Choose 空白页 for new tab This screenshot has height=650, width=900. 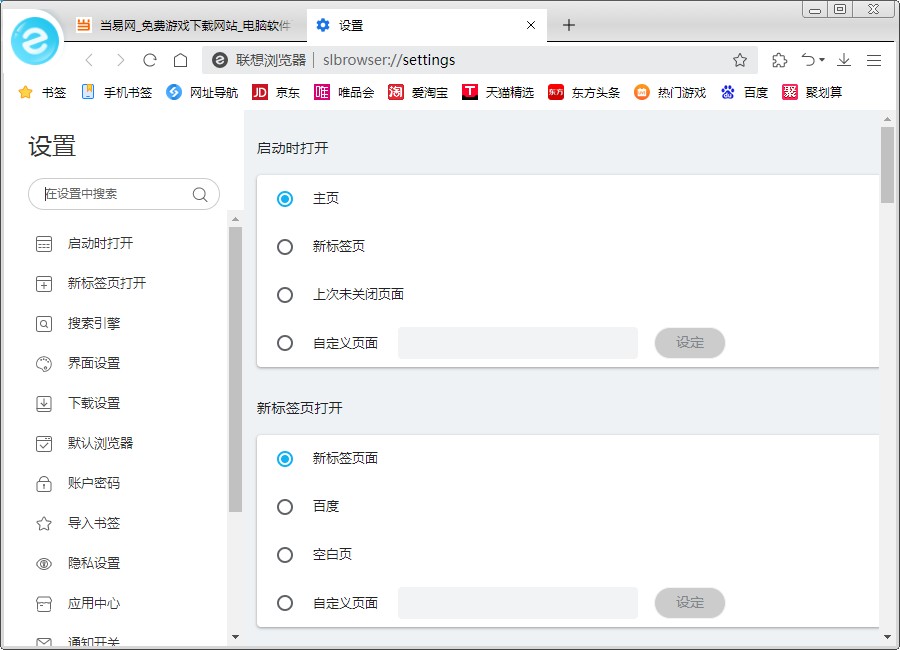[285, 555]
